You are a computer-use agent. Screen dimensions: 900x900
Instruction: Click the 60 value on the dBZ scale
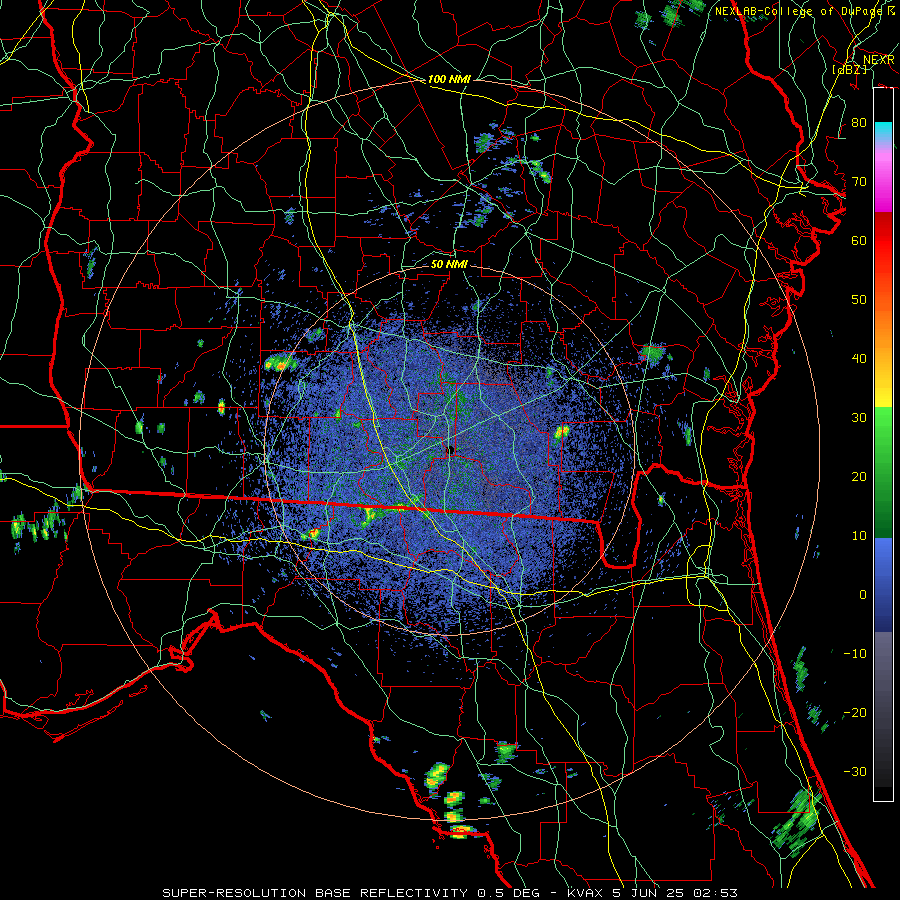pyautogui.click(x=859, y=240)
